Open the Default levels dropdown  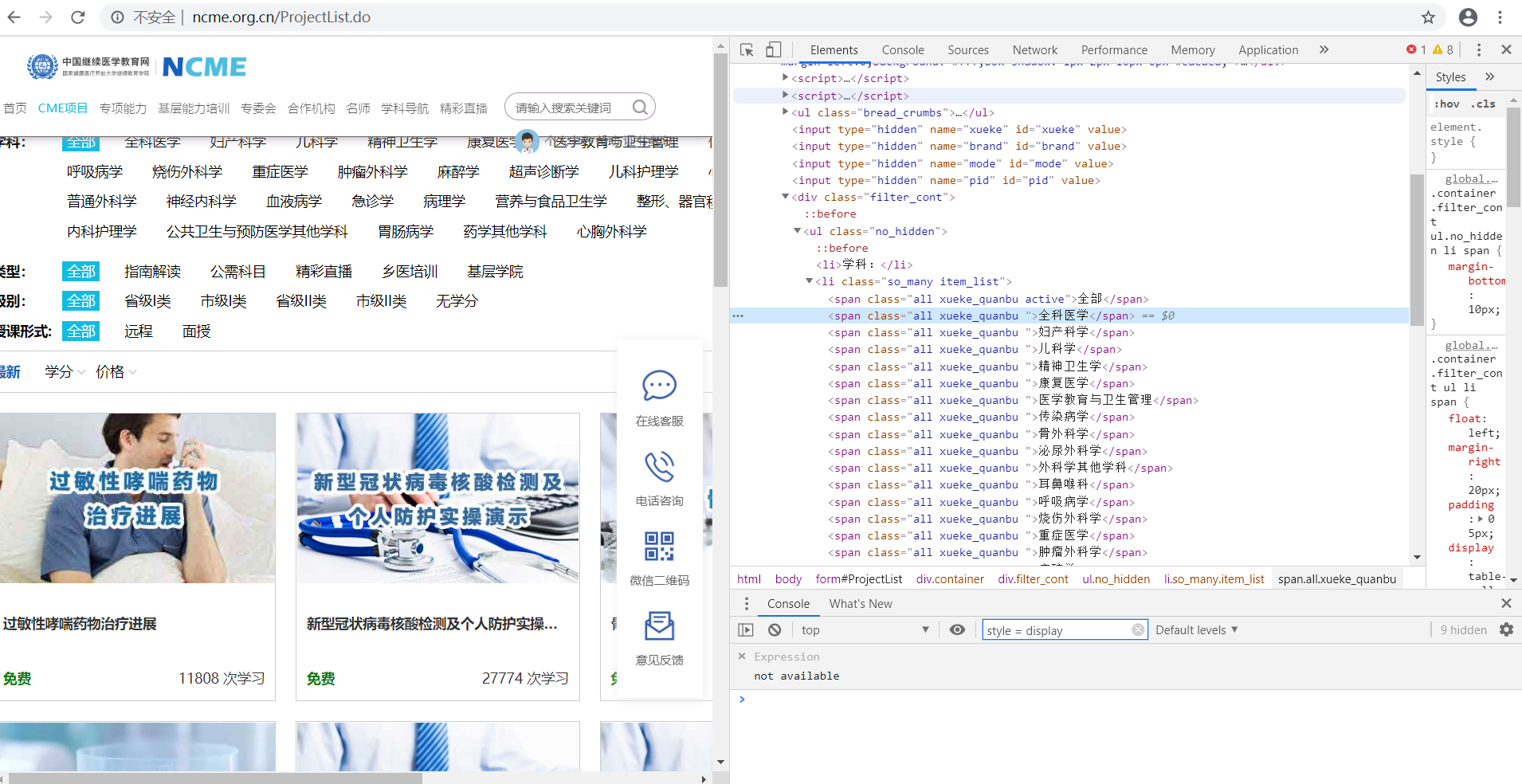pos(1197,629)
